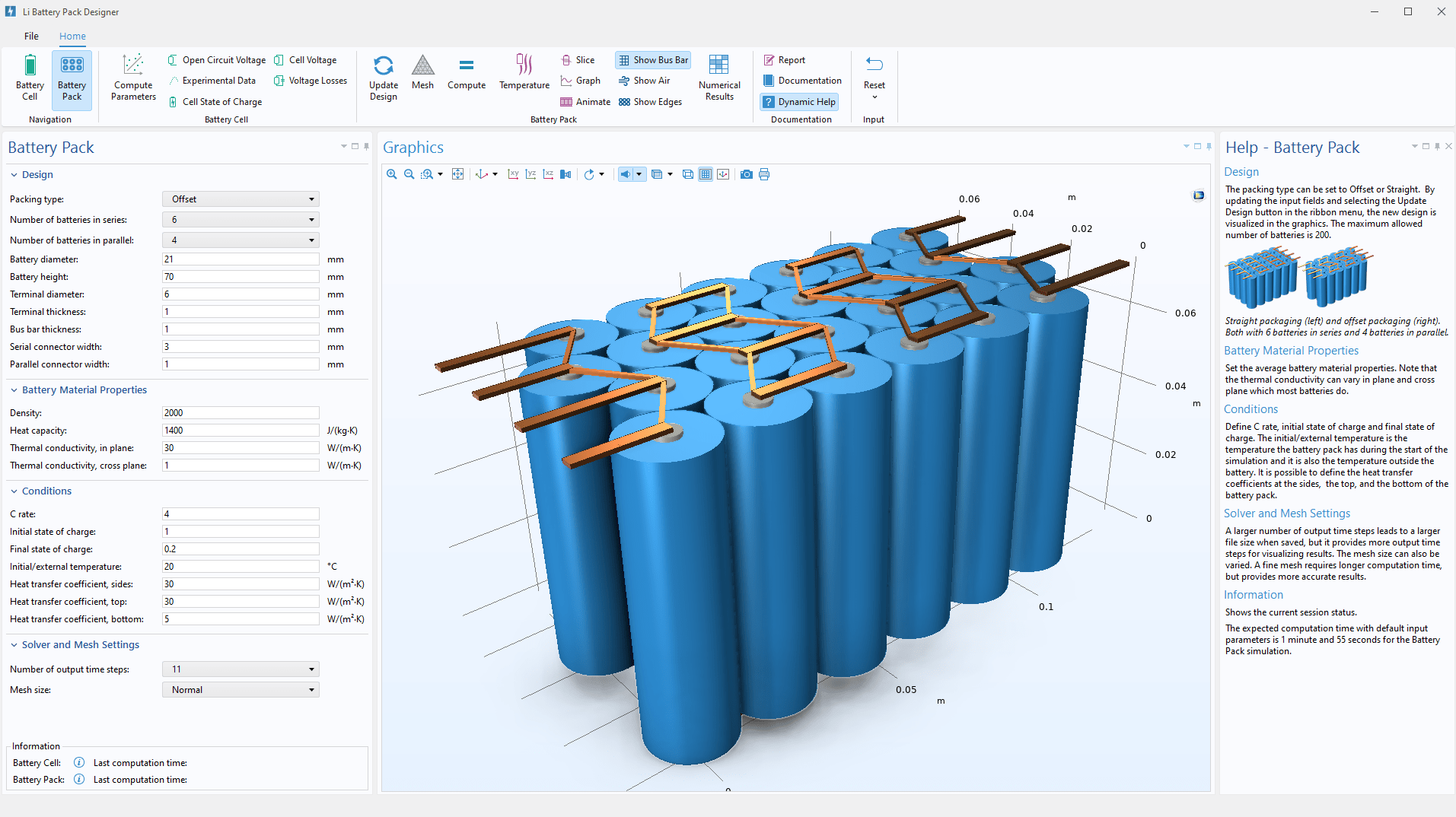Open Numerical Results
This screenshot has width=1456, height=817.
coord(718,76)
